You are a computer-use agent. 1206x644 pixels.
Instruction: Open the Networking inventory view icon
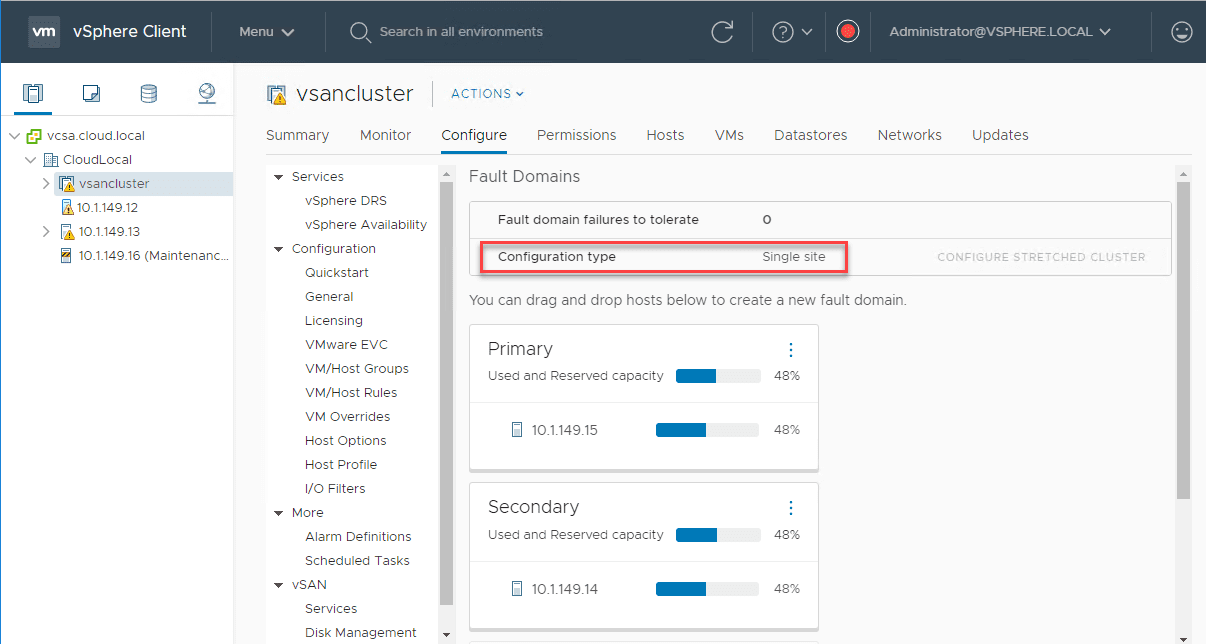(206, 94)
